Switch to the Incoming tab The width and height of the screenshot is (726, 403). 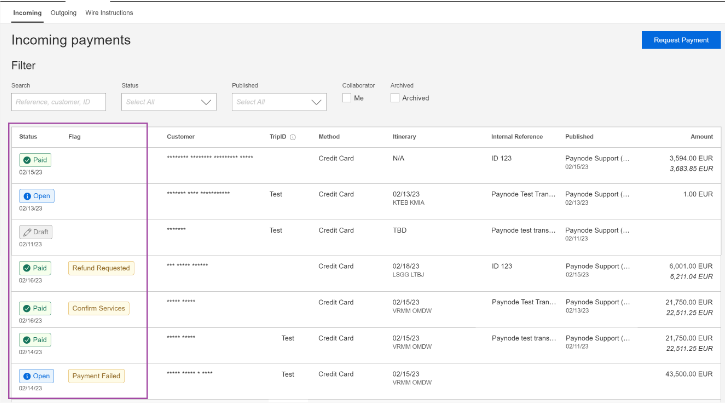pyautogui.click(x=27, y=13)
